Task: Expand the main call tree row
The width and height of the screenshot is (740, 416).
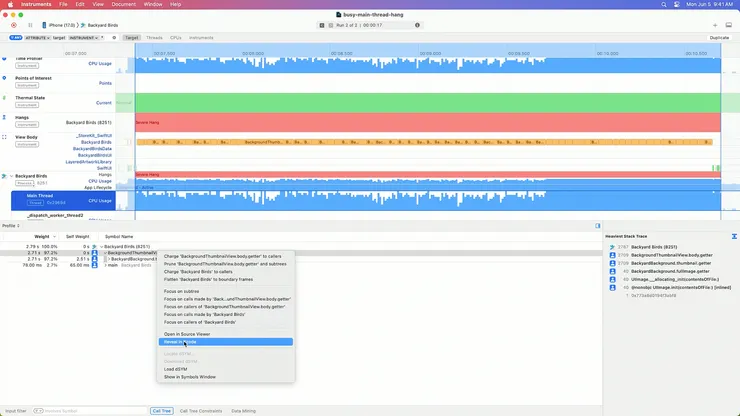Action: [x=105, y=265]
